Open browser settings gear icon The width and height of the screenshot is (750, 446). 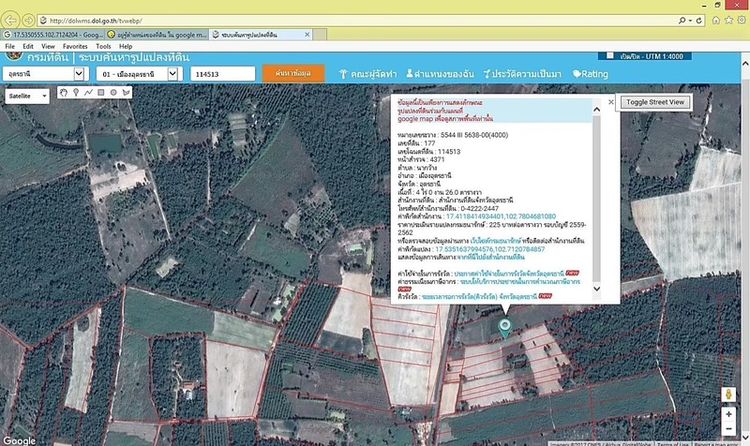click(x=741, y=20)
